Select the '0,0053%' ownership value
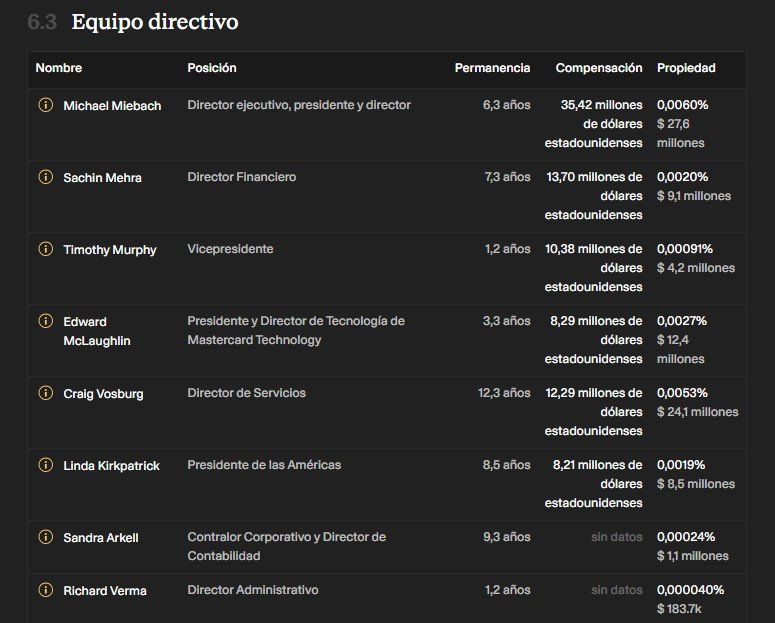Image resolution: width=775 pixels, height=623 pixels. (682, 393)
